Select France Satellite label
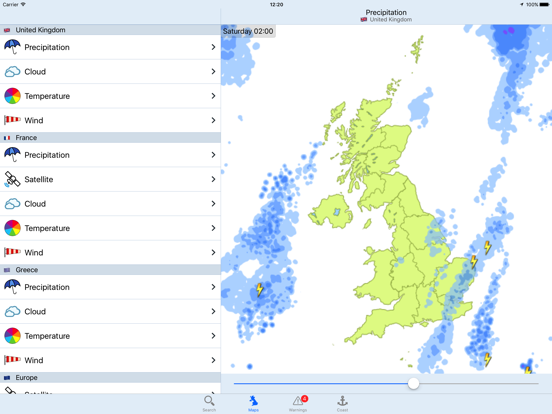 pyautogui.click(x=39, y=180)
